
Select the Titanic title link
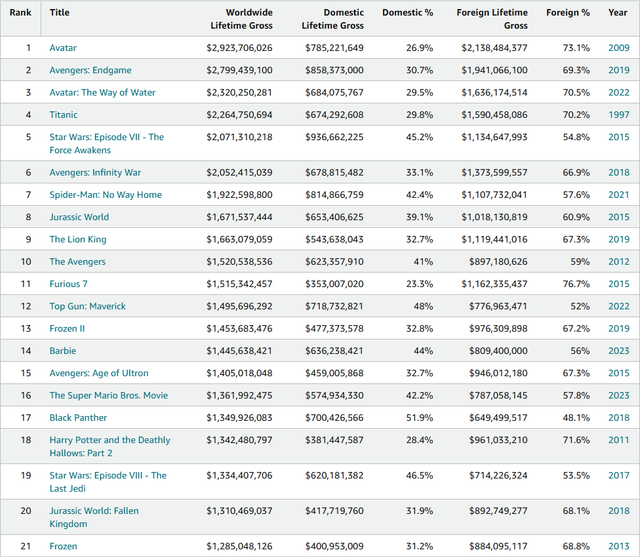click(63, 114)
